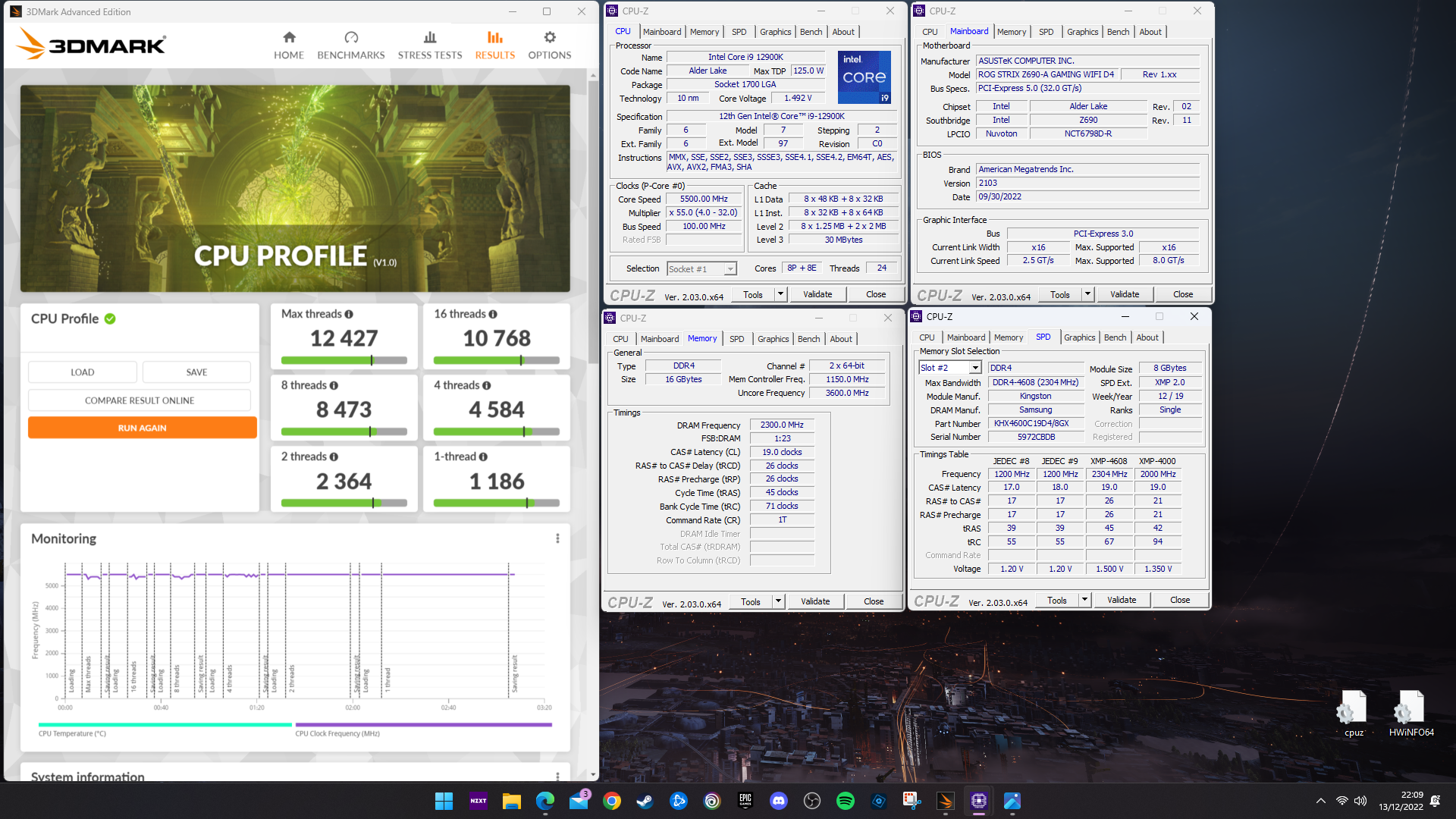Open BENCHMARKS gauge icon in 3DMark
Viewport: 1456px width, 819px height.
[351, 37]
